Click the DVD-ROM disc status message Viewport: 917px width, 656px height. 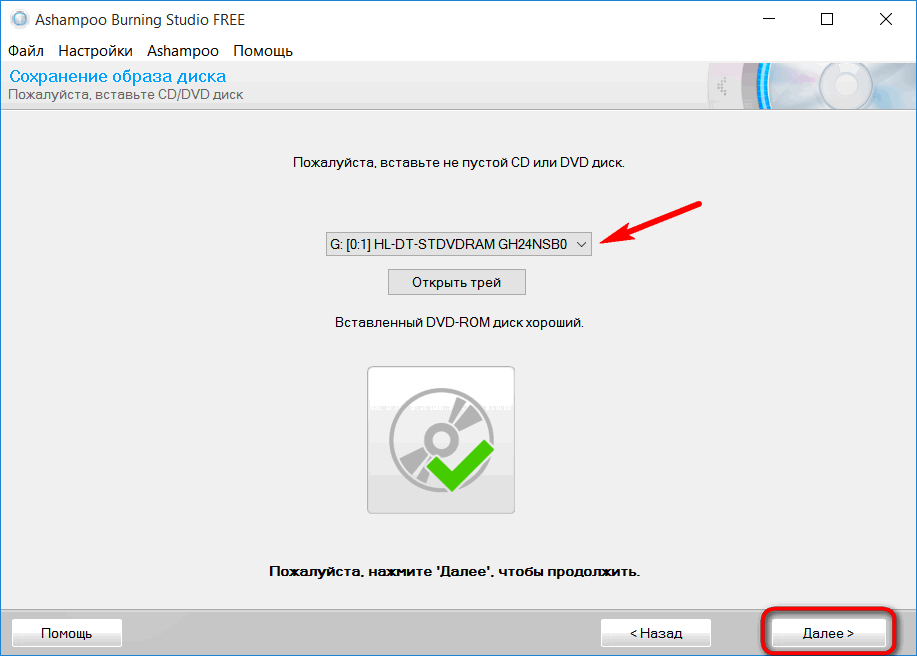point(459,322)
